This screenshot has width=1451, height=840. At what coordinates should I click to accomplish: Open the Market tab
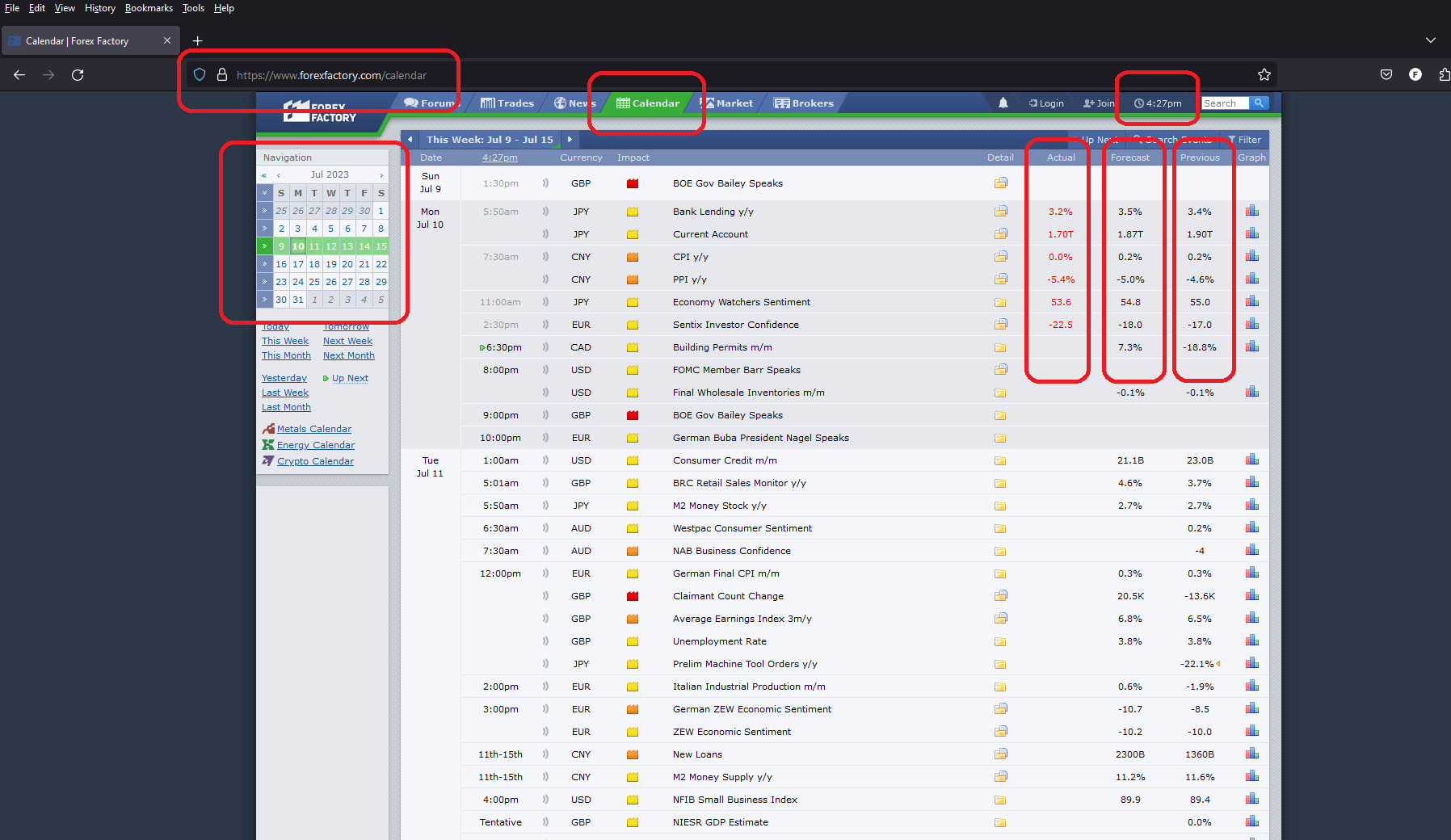pyautogui.click(x=727, y=103)
